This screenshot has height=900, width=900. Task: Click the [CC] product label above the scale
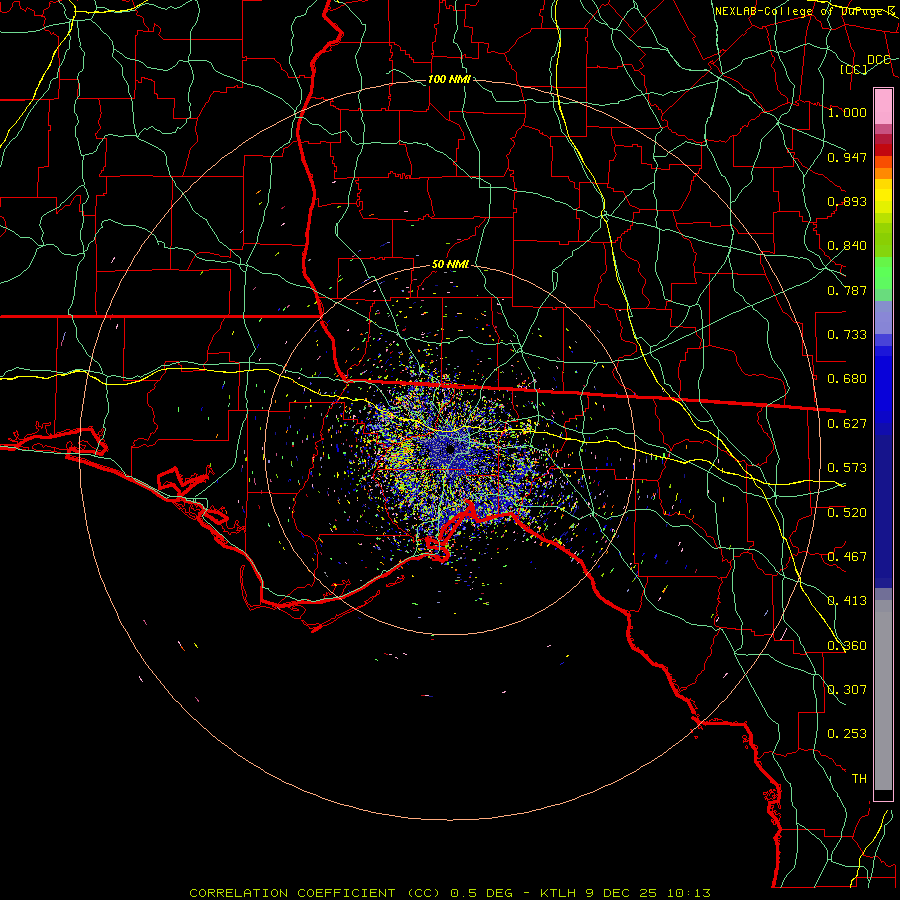coord(854,69)
